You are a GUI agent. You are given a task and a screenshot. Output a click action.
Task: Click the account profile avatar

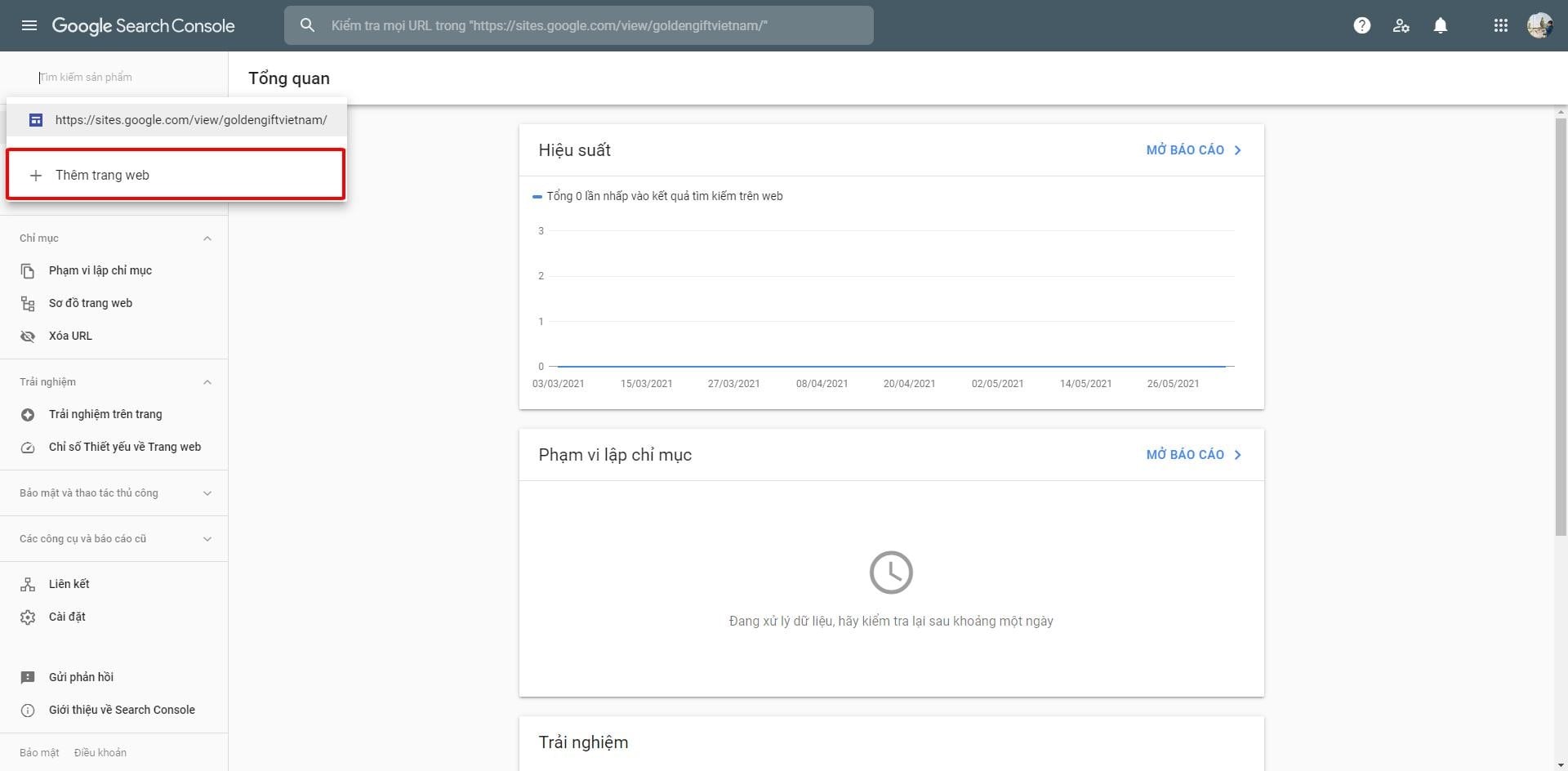(1539, 25)
